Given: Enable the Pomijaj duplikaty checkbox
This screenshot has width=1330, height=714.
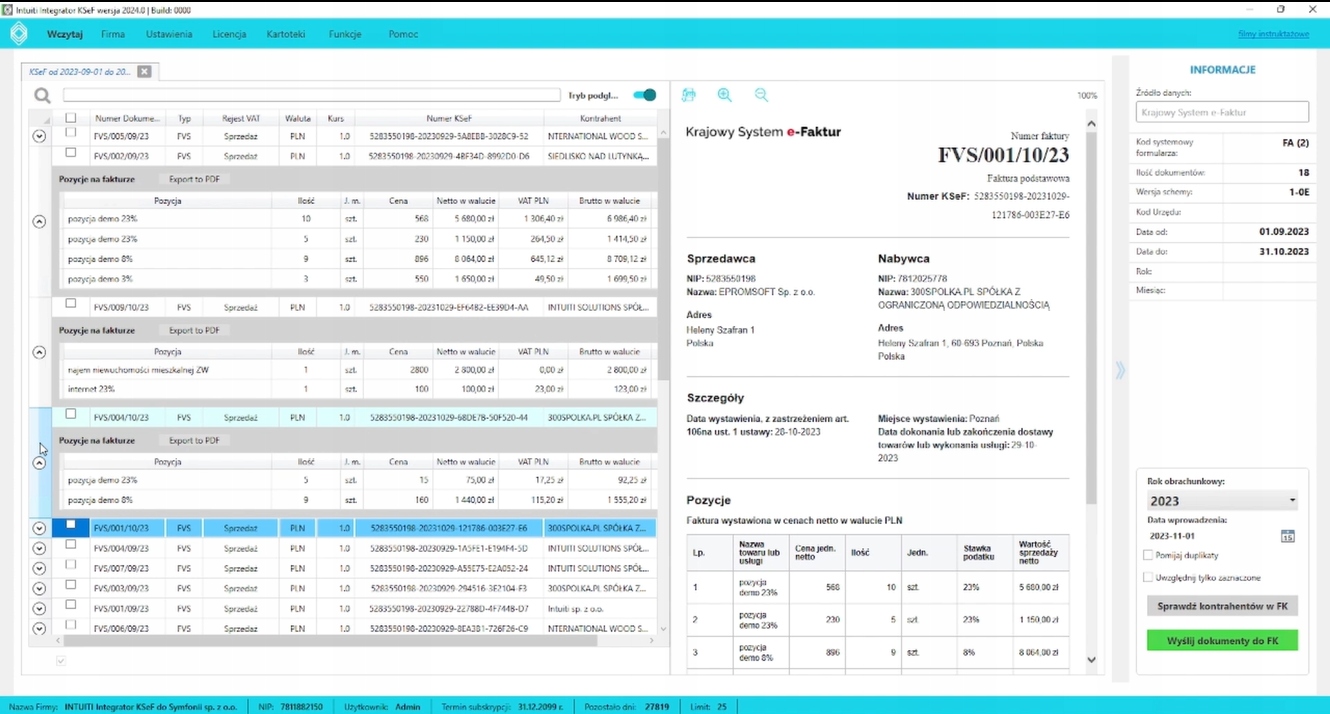Looking at the screenshot, I should pyautogui.click(x=1148, y=555).
